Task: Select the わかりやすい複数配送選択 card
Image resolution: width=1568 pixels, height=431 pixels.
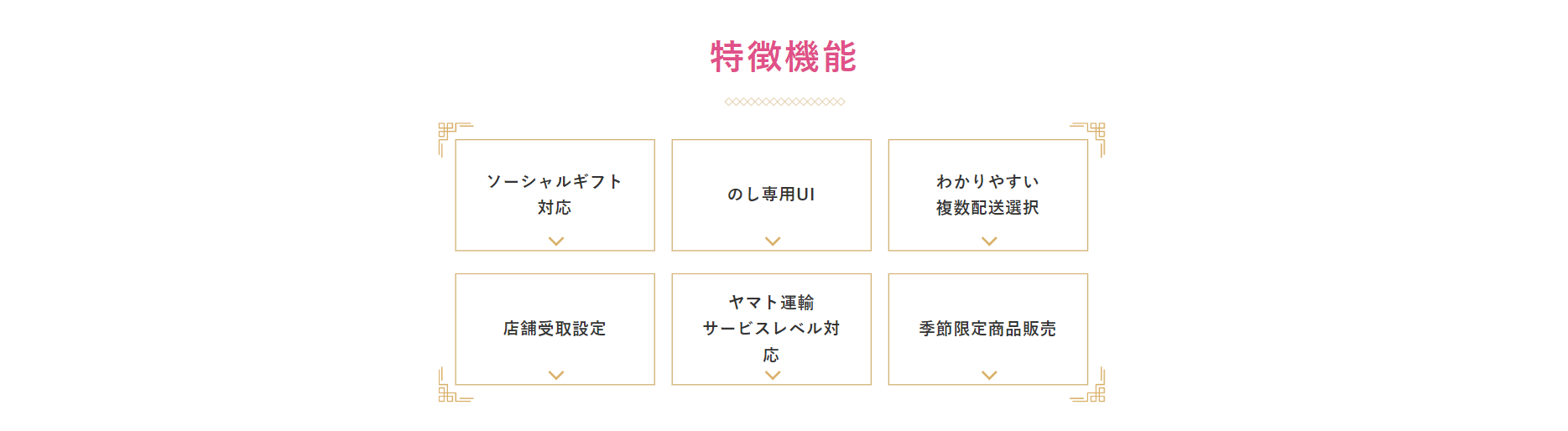Action: 987,195
